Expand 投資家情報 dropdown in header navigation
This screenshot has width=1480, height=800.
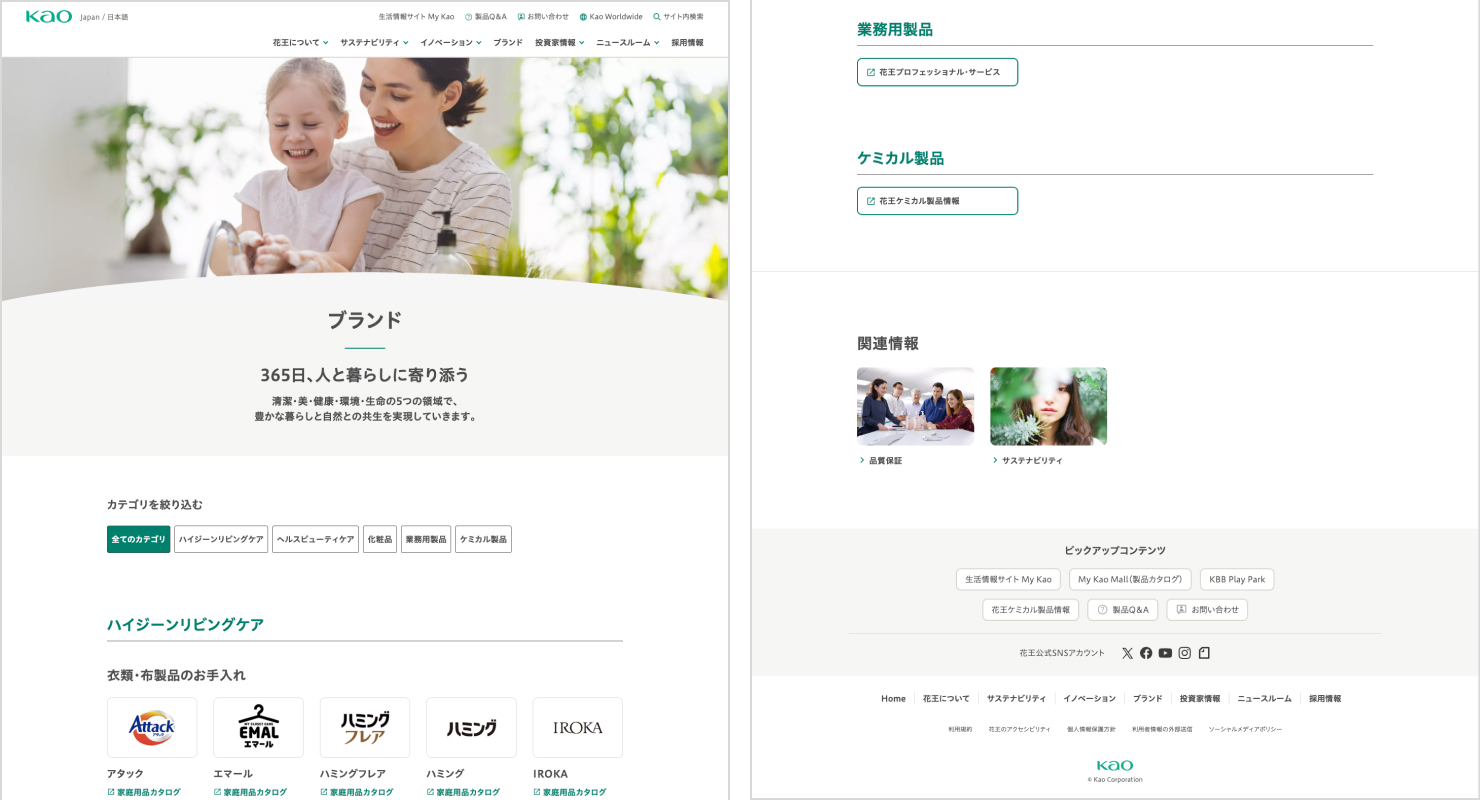(560, 43)
